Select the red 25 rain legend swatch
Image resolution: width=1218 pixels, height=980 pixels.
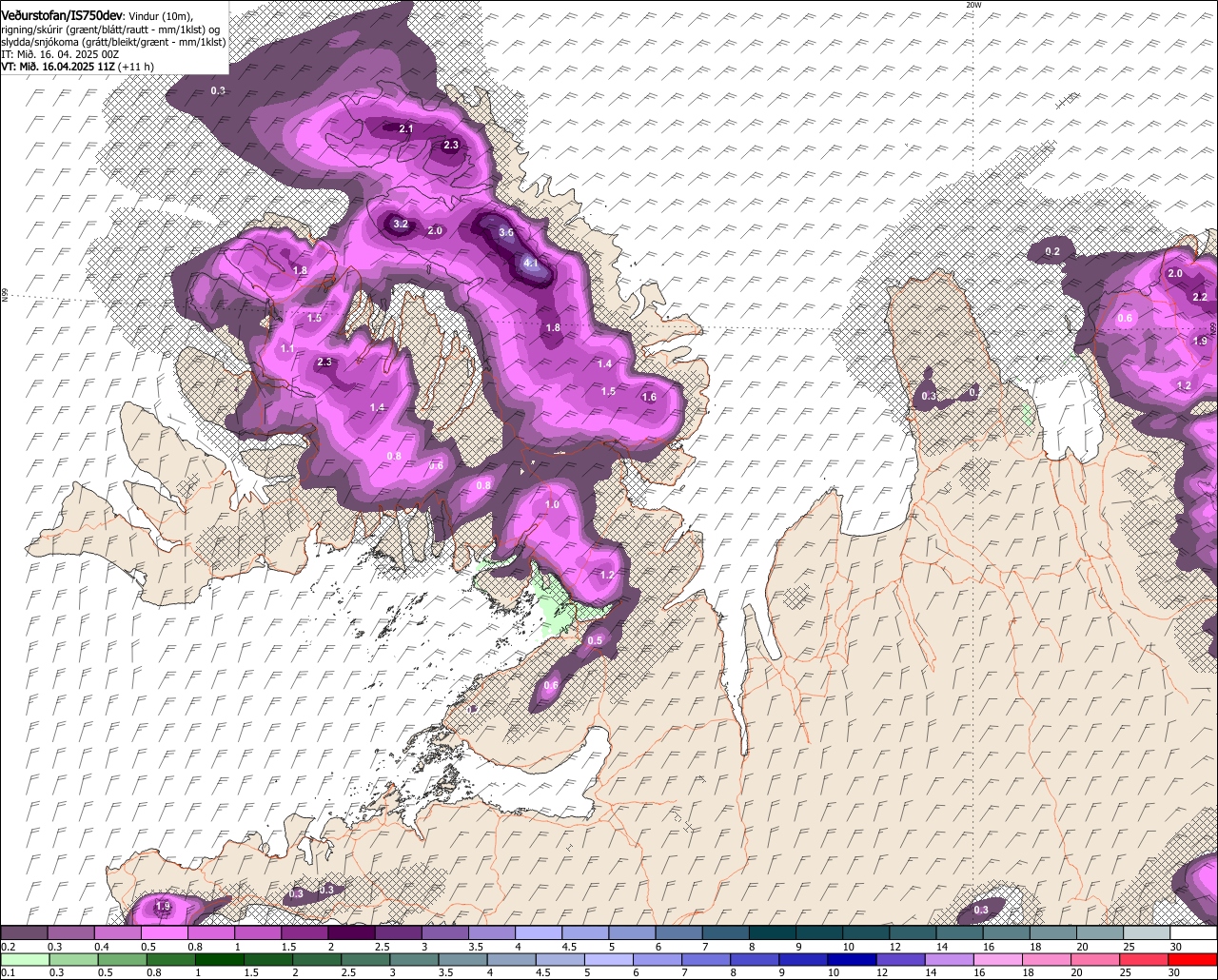(x=1145, y=960)
